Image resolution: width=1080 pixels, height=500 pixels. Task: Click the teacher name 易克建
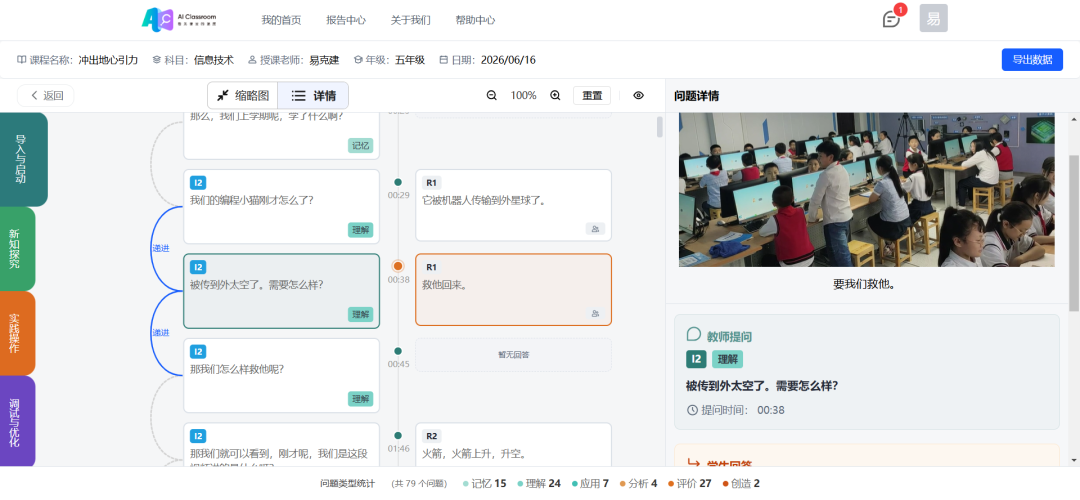pyautogui.click(x=324, y=60)
